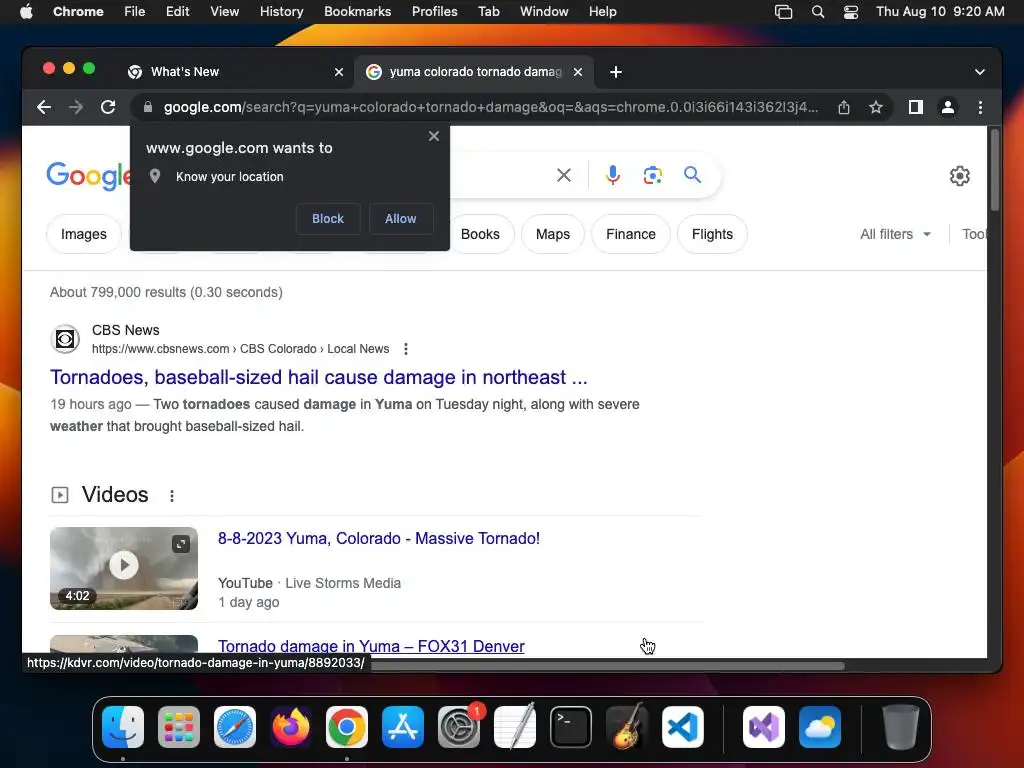
Task: Open TextEdit from the Dock
Action: 515,726
